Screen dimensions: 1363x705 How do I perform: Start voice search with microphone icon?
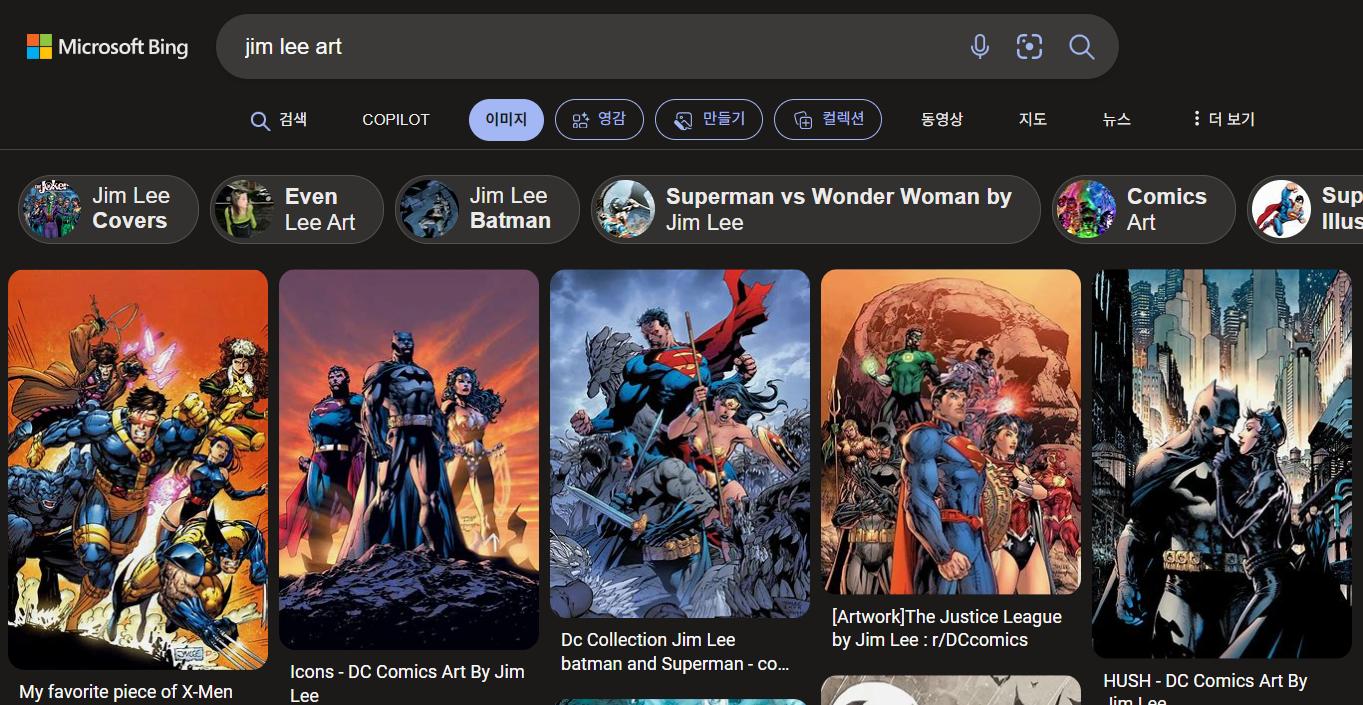[x=980, y=46]
